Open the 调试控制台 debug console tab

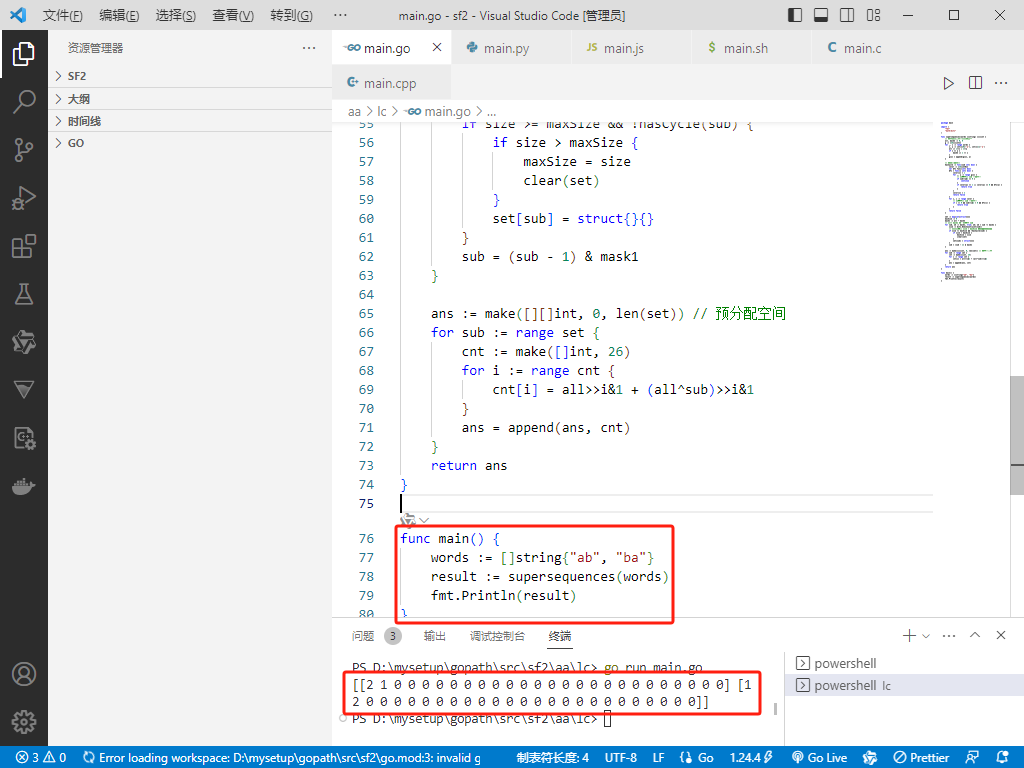point(497,636)
